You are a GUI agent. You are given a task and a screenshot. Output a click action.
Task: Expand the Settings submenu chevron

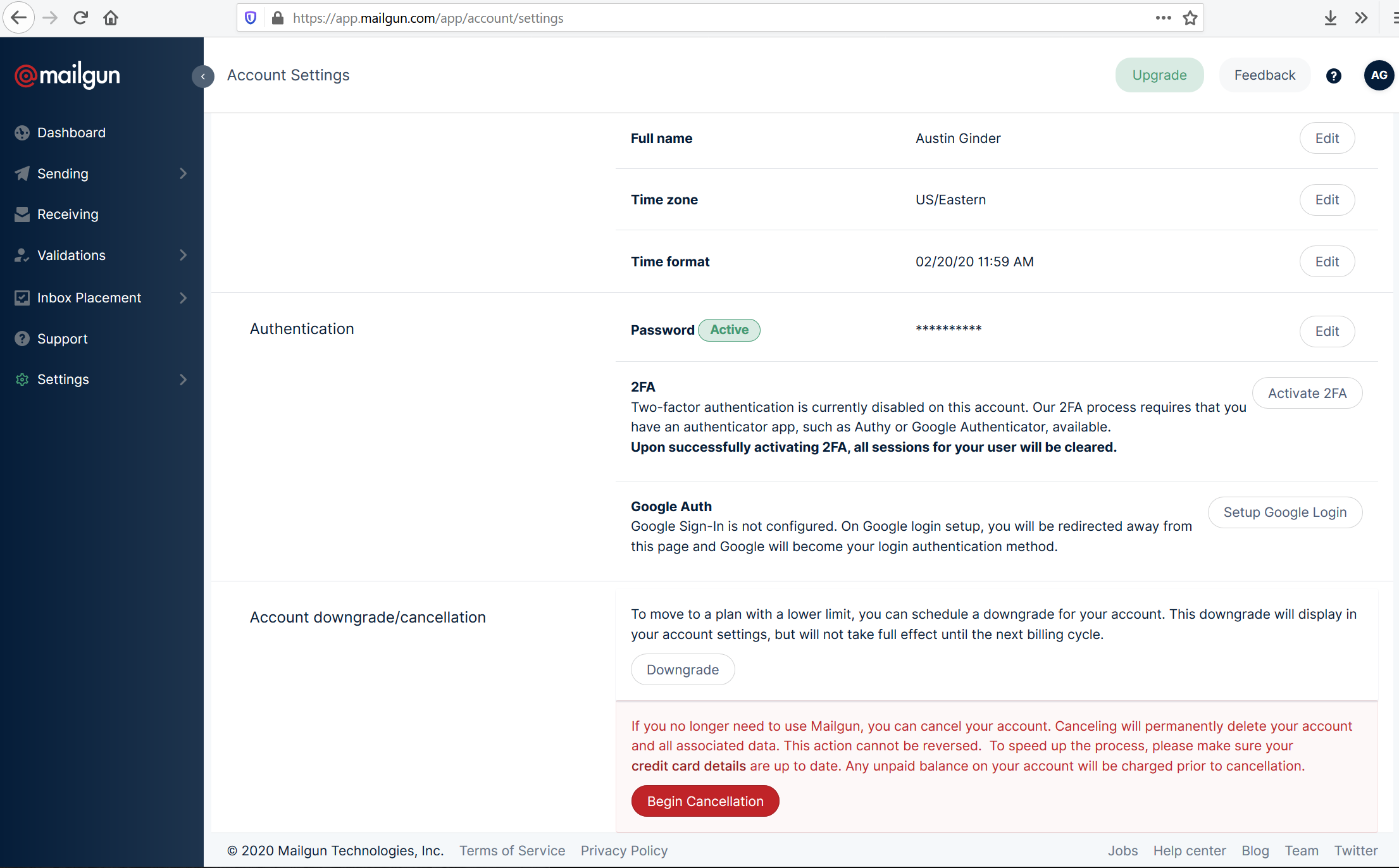(x=183, y=380)
